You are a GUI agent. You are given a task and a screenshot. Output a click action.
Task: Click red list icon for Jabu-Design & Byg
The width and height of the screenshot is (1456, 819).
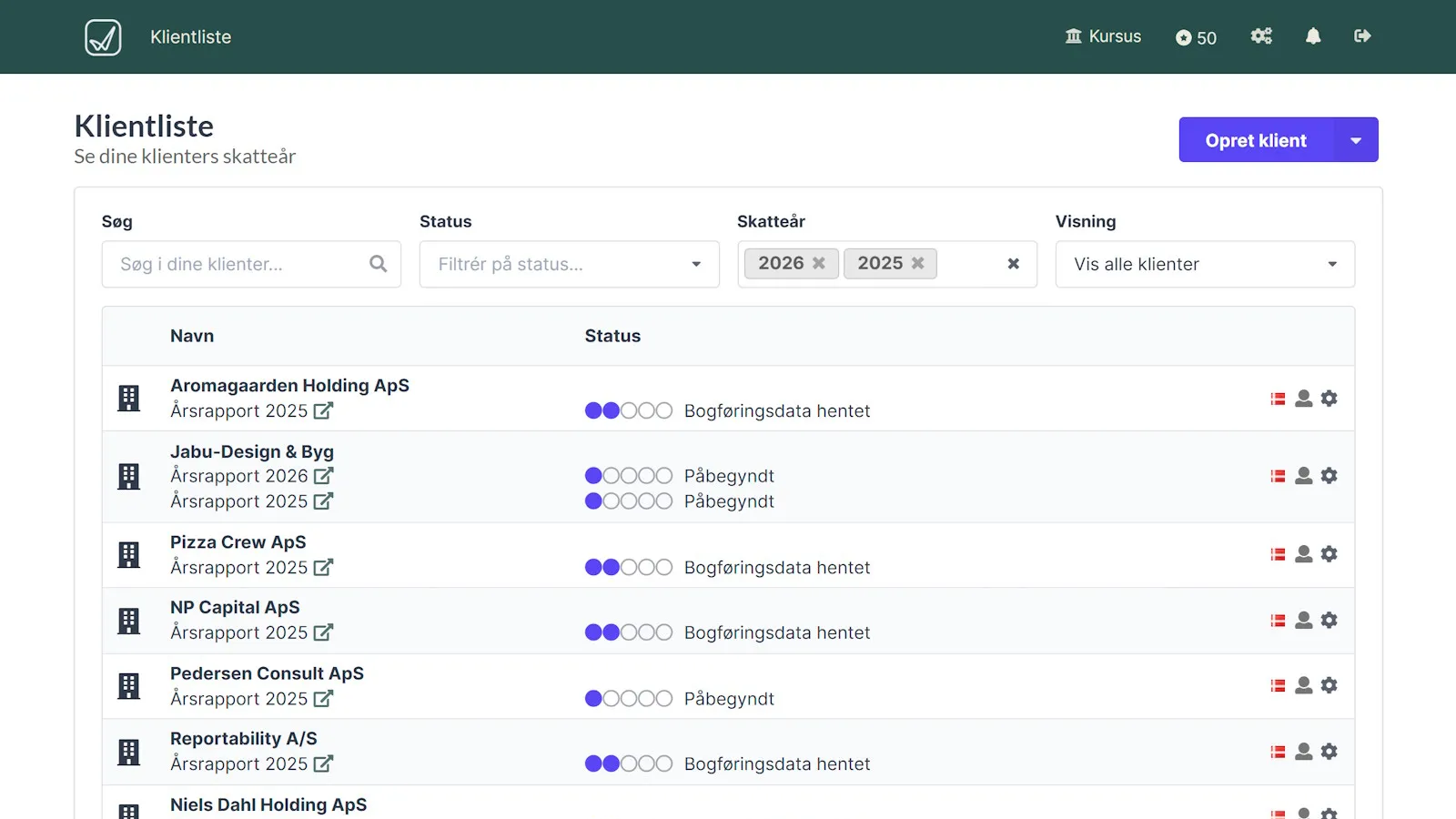coord(1279,476)
